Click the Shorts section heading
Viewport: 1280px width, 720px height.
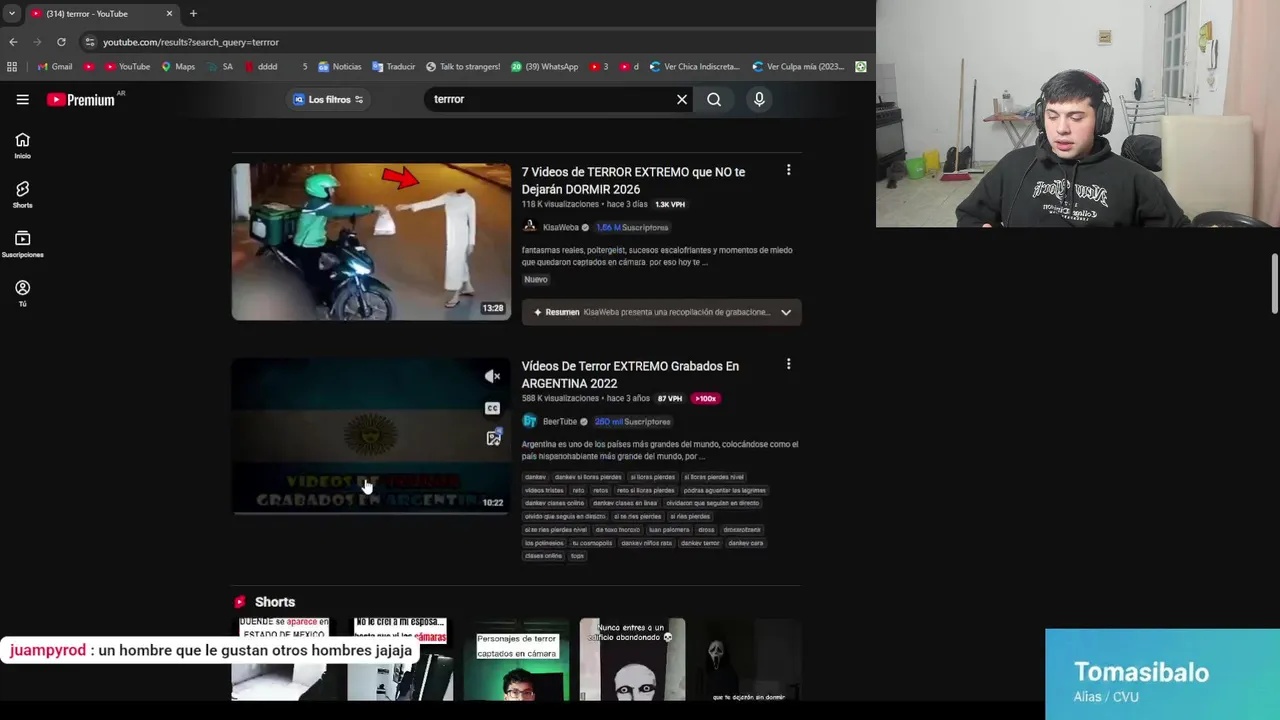coord(274,602)
